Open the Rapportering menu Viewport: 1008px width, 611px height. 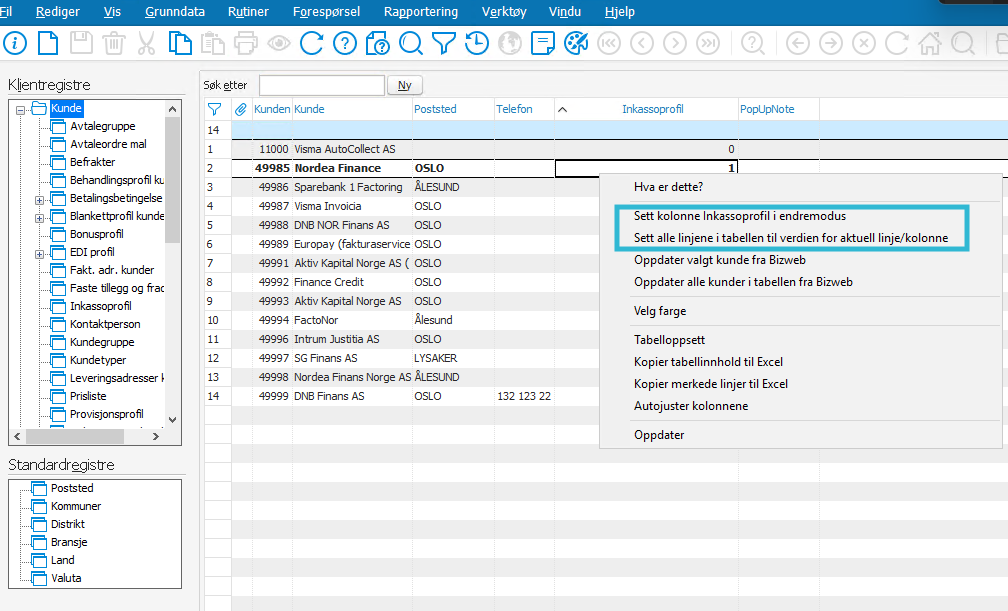point(421,12)
